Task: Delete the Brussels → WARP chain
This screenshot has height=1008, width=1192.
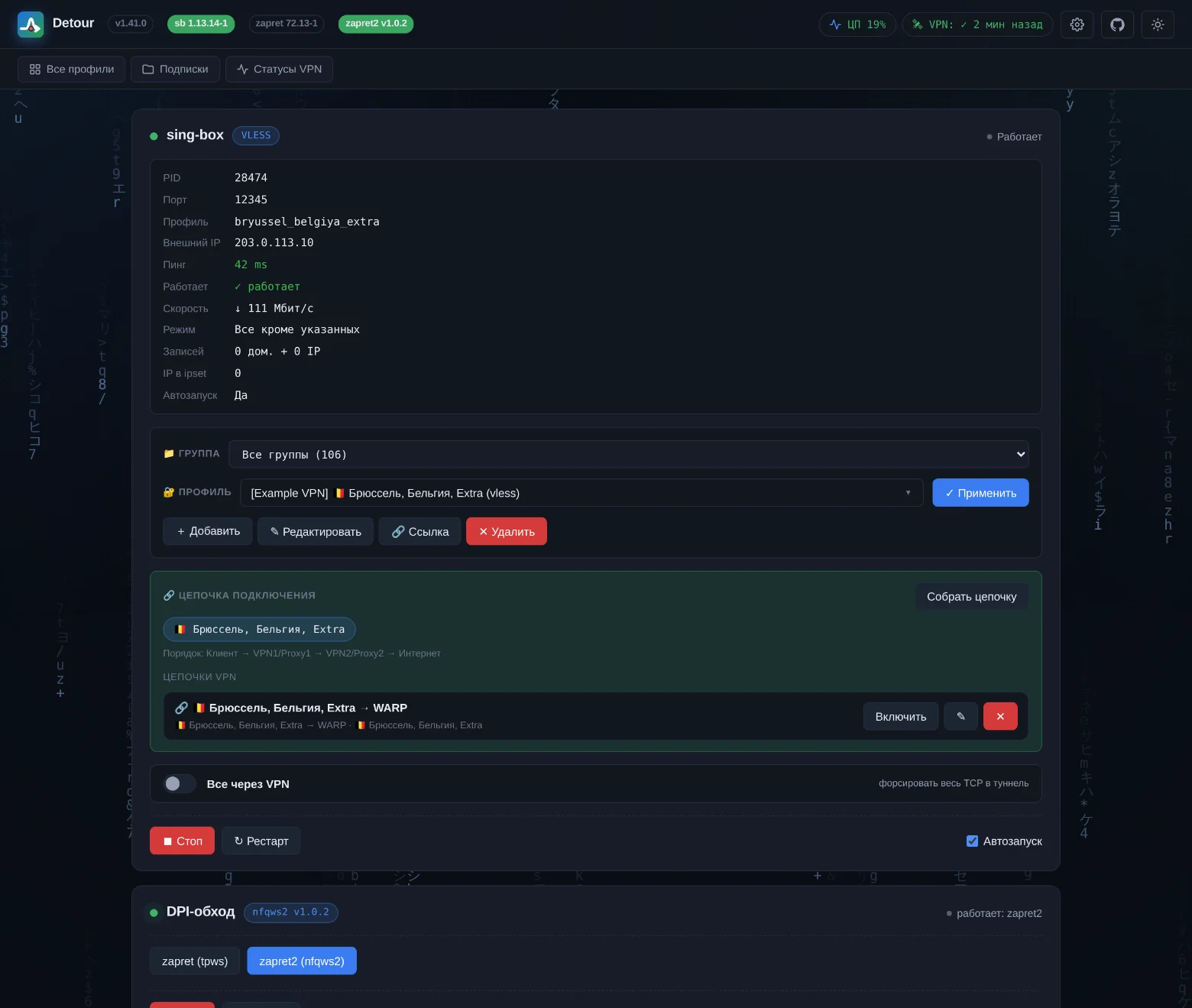Action: coord(1000,716)
